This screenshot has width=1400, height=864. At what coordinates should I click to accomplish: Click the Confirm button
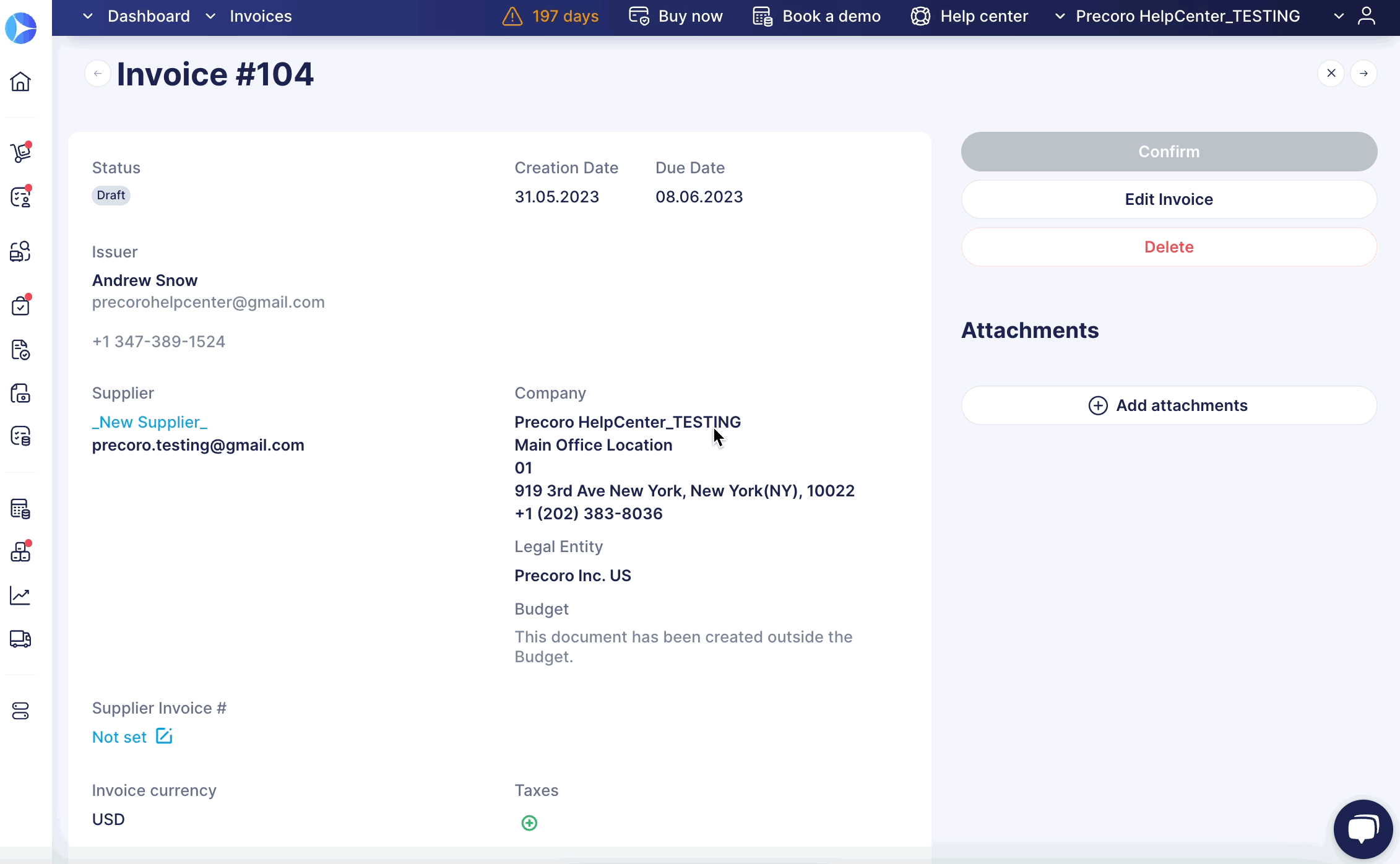coord(1169,152)
